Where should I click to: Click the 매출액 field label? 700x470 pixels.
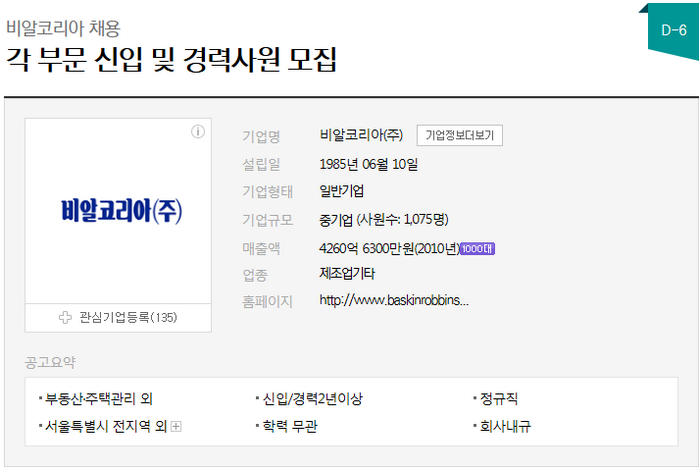pos(261,249)
